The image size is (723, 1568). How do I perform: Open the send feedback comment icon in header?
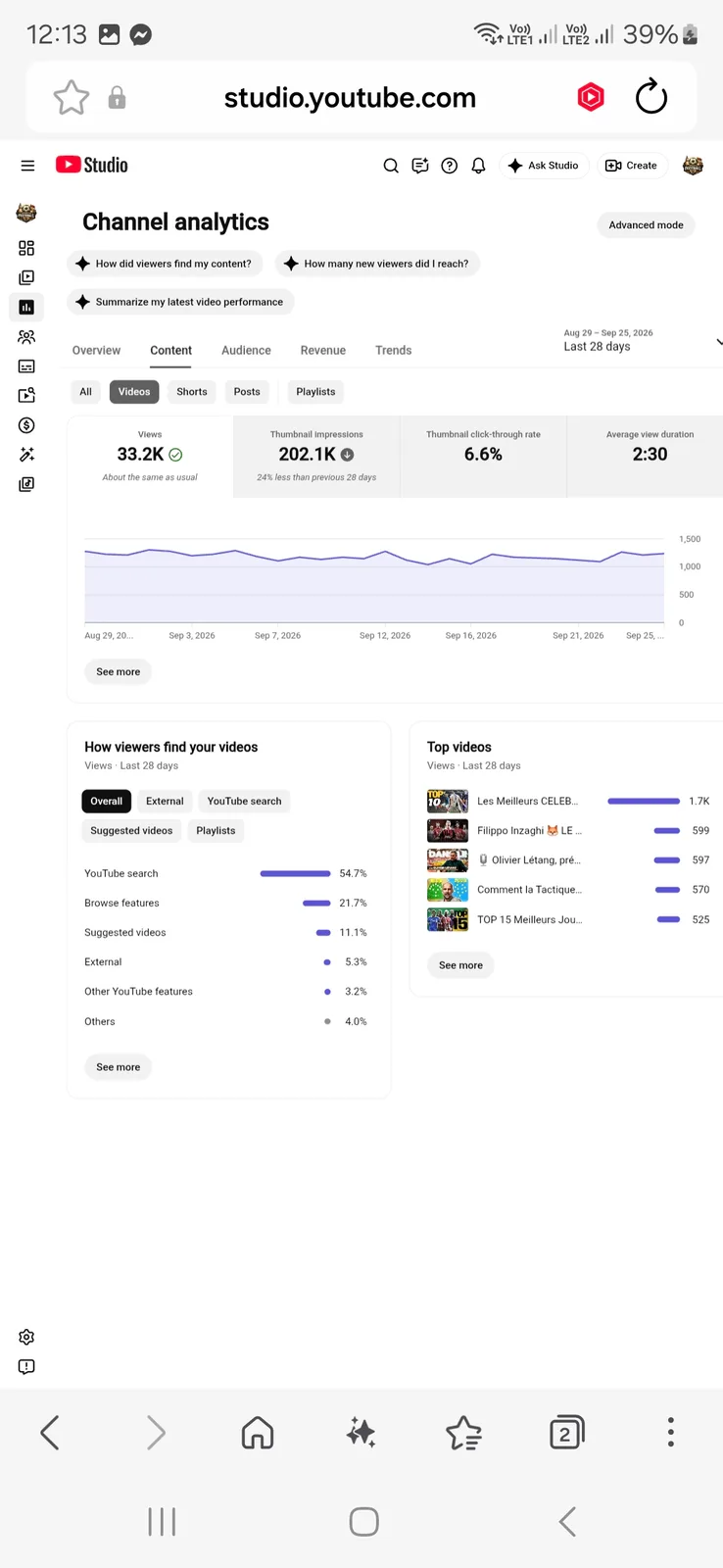click(420, 166)
